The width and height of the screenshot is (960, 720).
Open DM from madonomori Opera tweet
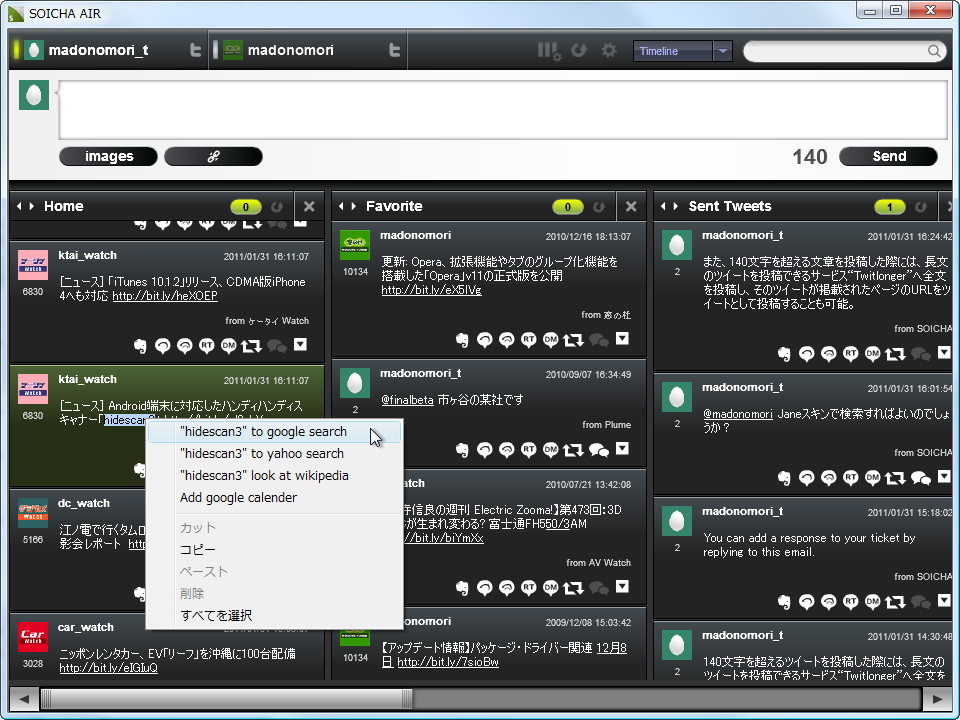coord(551,340)
